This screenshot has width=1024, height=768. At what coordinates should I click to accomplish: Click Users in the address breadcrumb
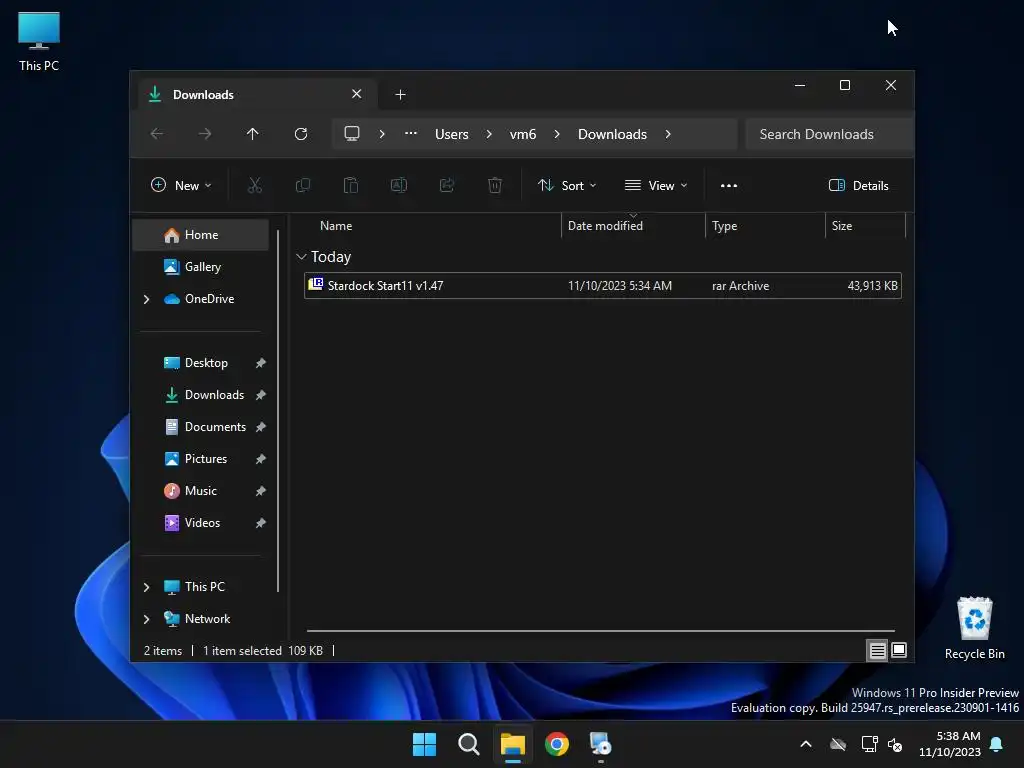tap(452, 134)
